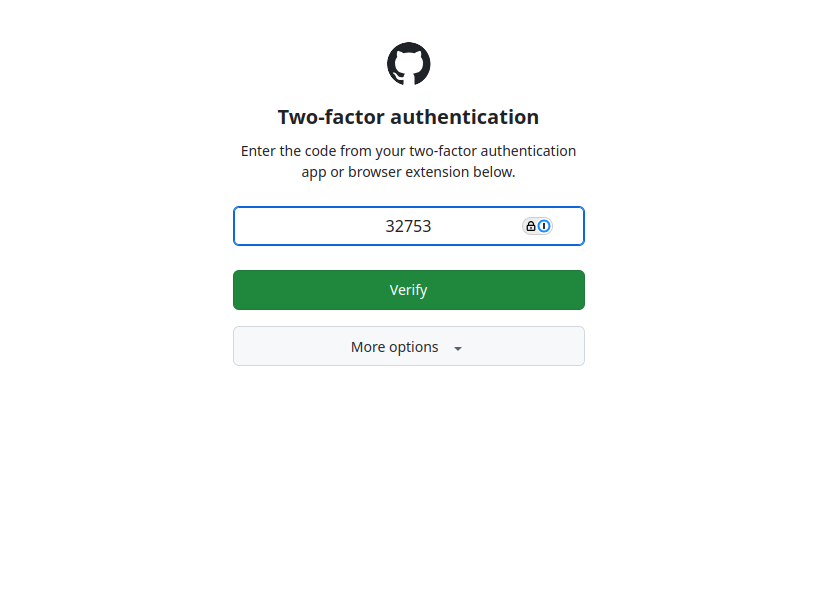823x597 pixels.
Task: Click the padlock icon in the input
Action: (530, 226)
